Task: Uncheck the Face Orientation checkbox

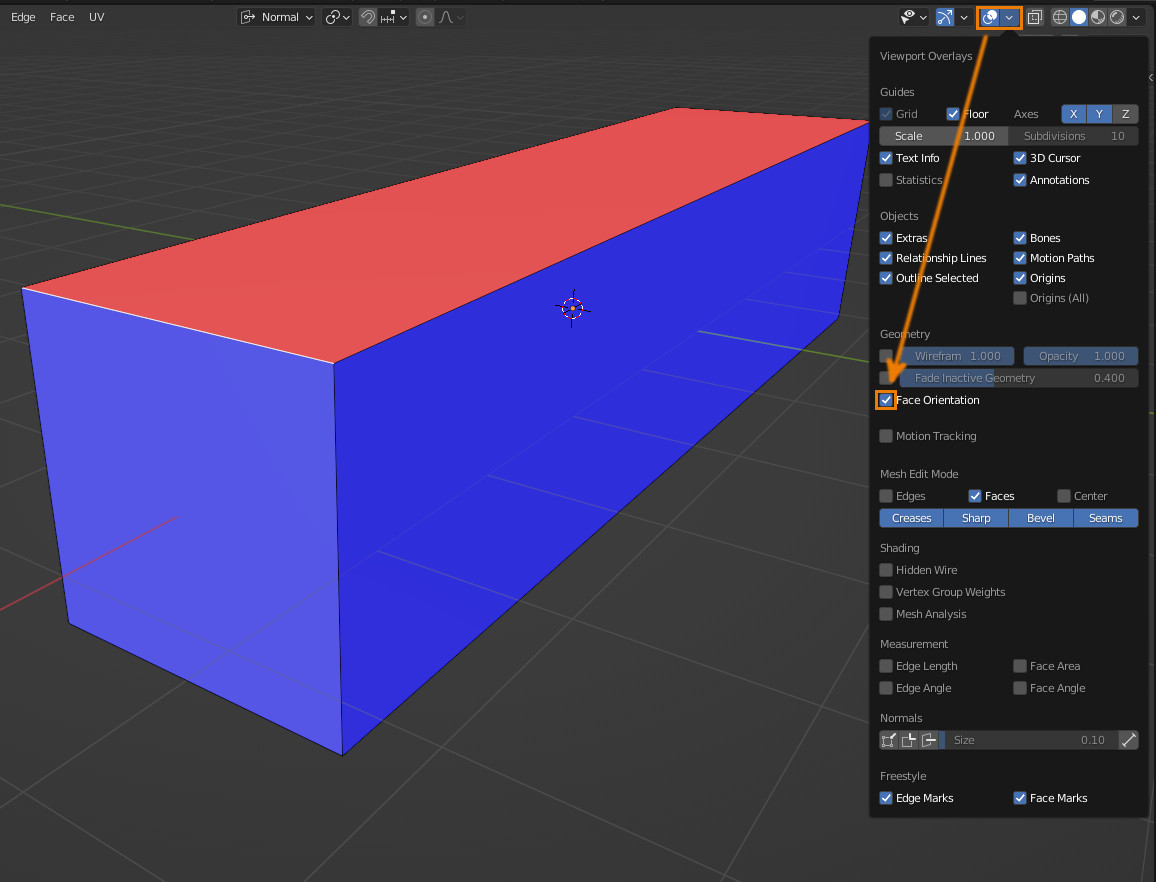Action: click(886, 400)
